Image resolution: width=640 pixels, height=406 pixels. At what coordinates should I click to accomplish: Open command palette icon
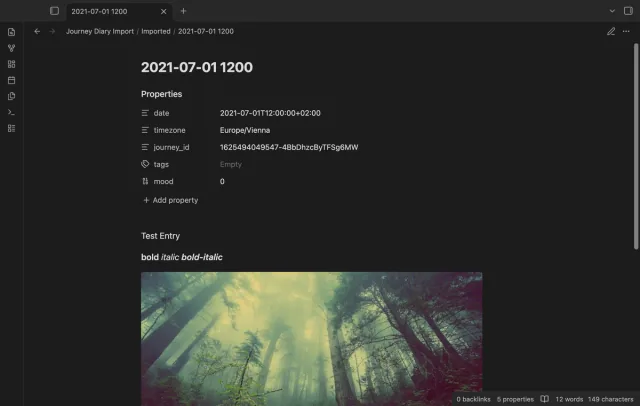click(11, 112)
